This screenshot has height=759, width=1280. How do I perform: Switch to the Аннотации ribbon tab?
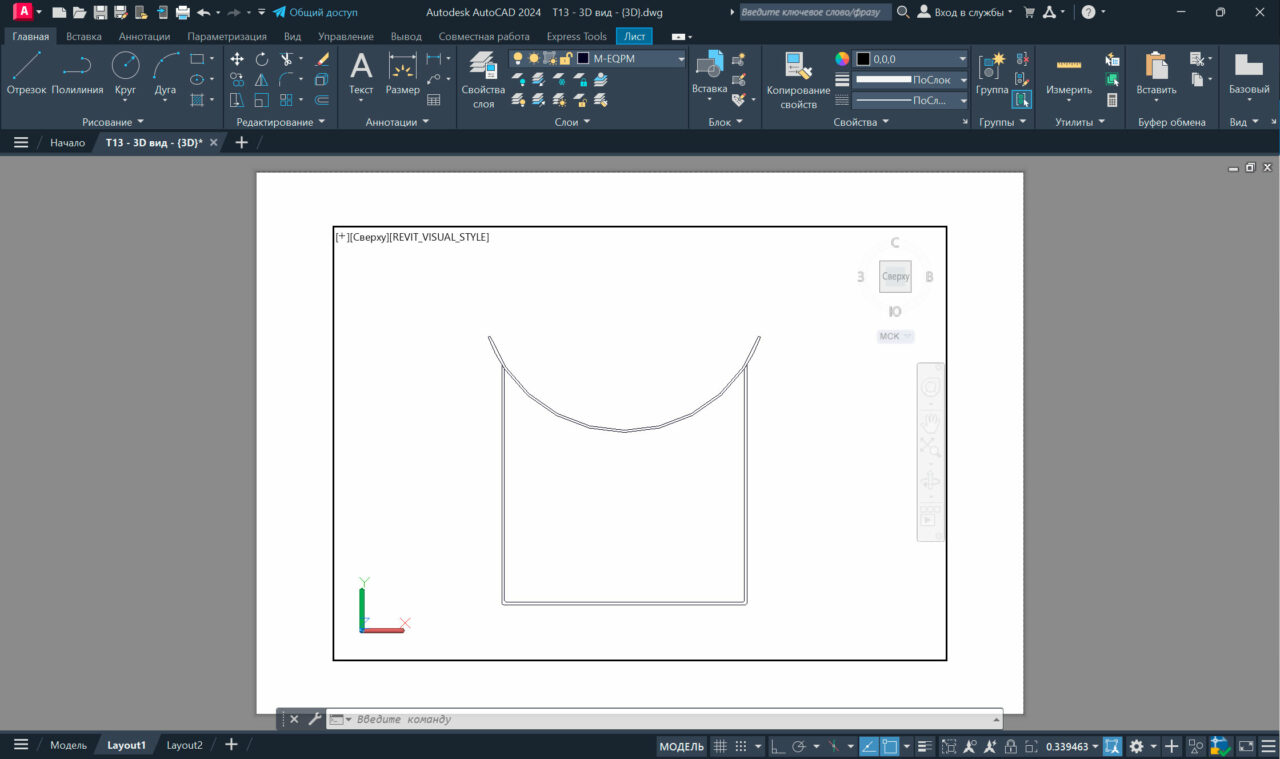tap(144, 36)
